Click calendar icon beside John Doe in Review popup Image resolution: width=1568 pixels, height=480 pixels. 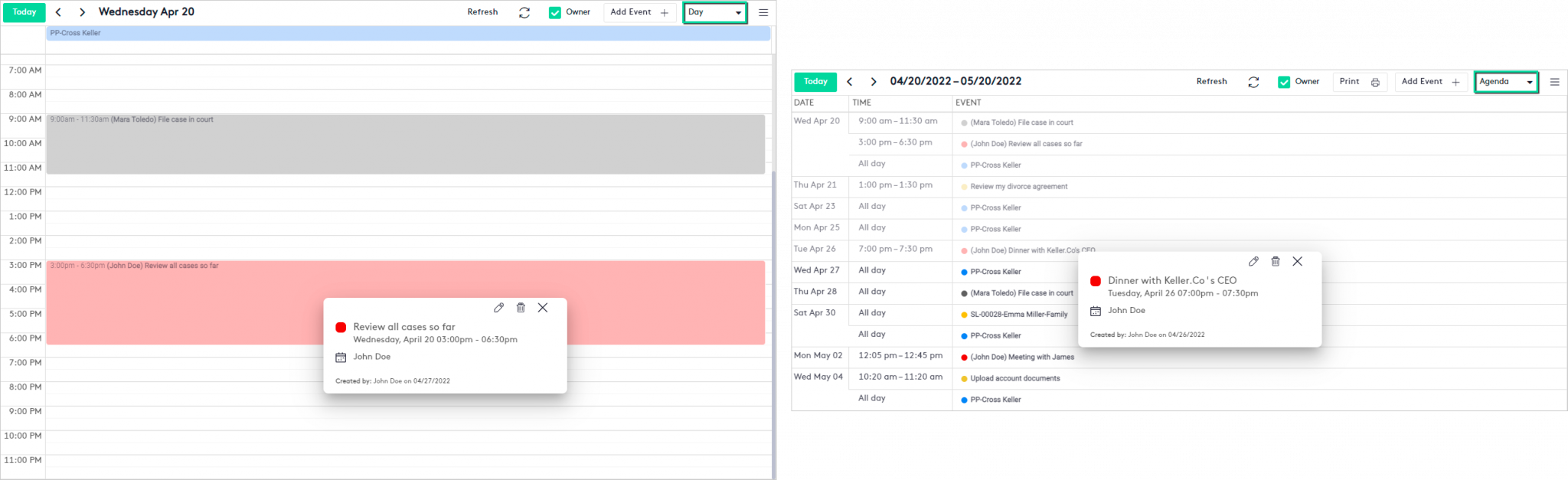[x=341, y=358]
